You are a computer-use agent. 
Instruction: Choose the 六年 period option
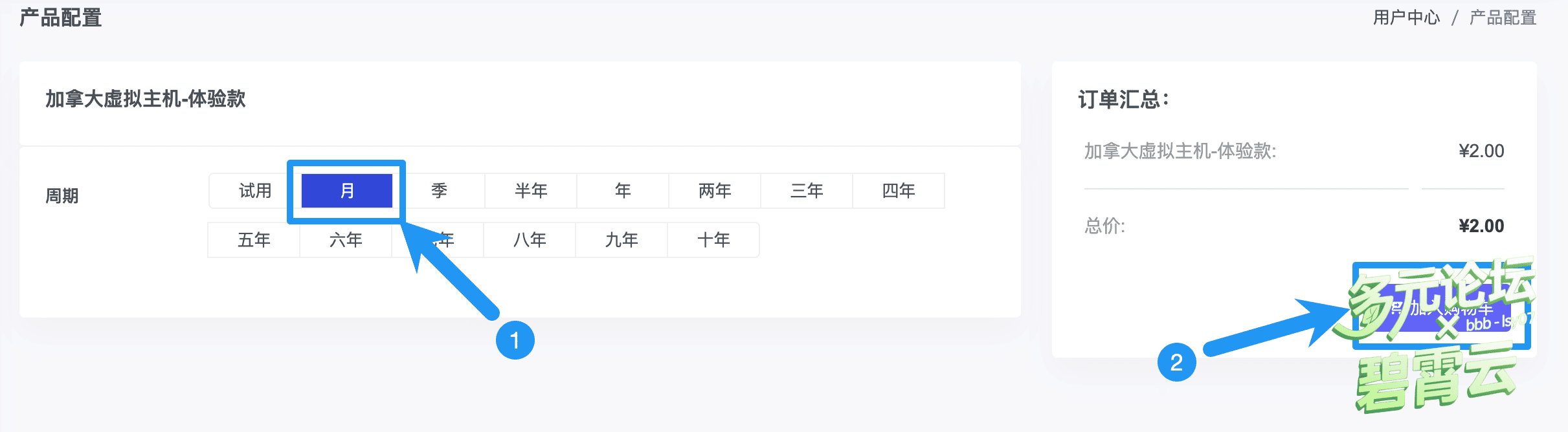(346, 240)
